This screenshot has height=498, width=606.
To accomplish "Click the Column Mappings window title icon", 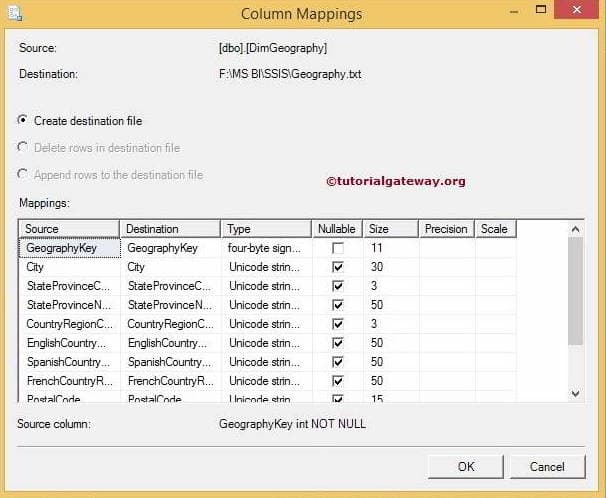I will (x=15, y=14).
